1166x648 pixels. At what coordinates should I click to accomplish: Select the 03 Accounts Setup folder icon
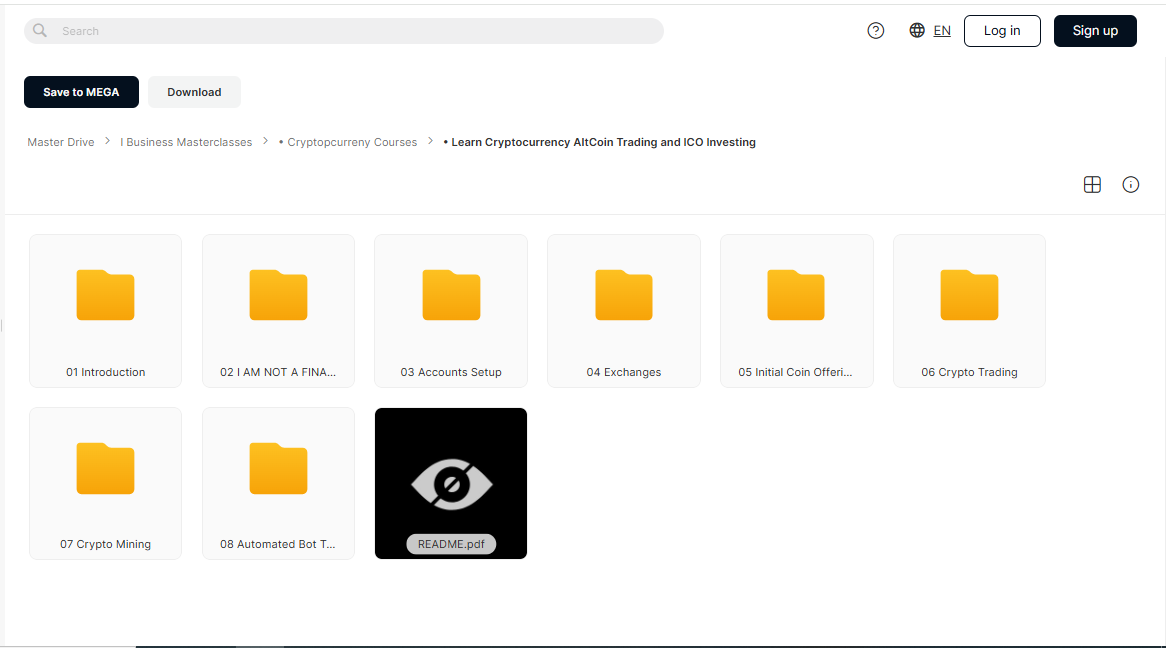coord(451,295)
